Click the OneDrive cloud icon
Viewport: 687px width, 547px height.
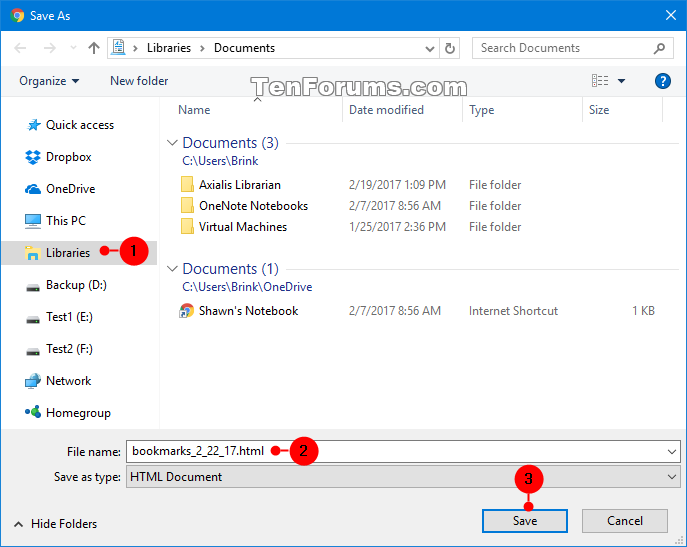tap(33, 189)
